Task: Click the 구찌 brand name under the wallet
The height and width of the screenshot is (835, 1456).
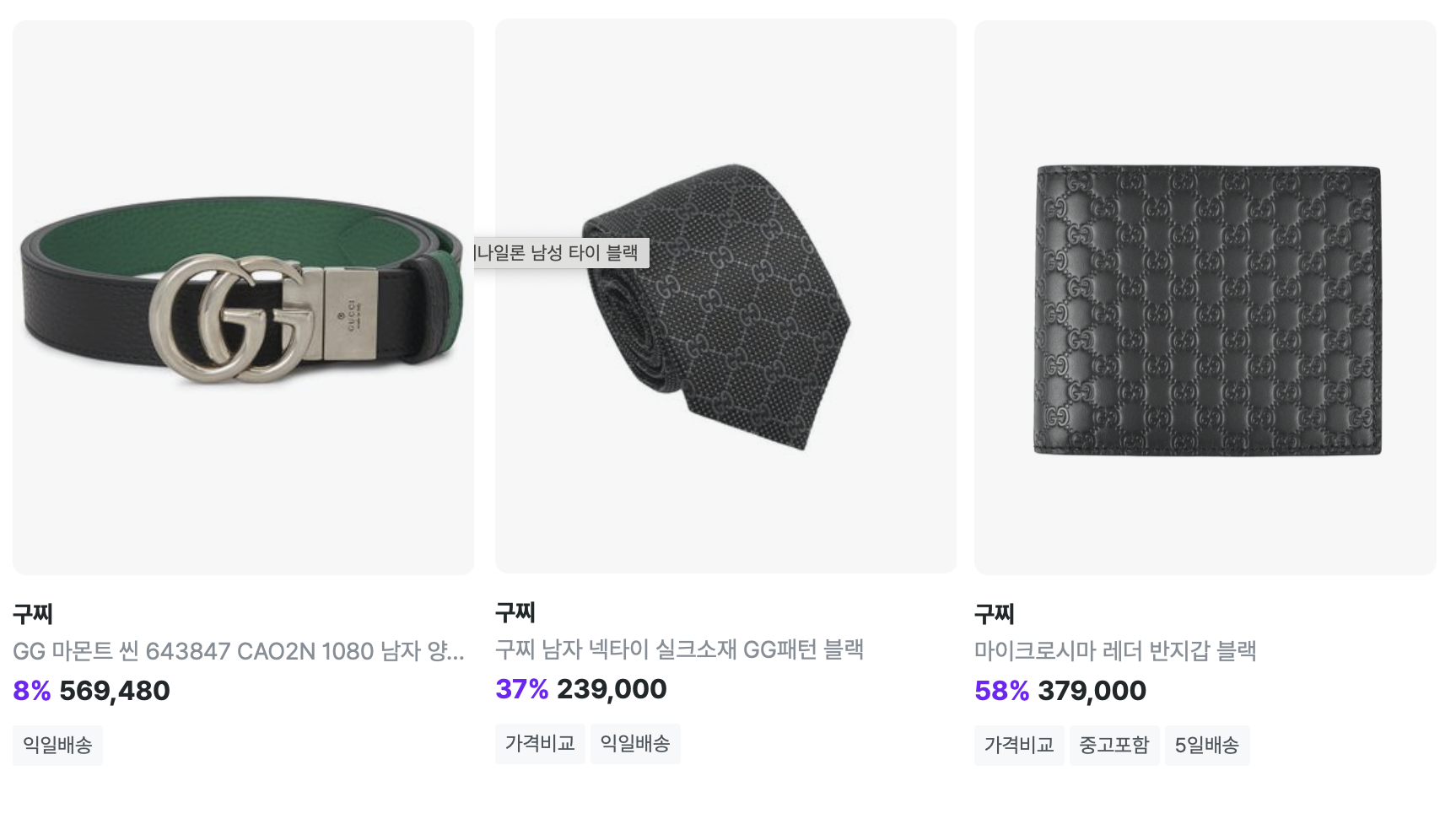Action: 995,614
